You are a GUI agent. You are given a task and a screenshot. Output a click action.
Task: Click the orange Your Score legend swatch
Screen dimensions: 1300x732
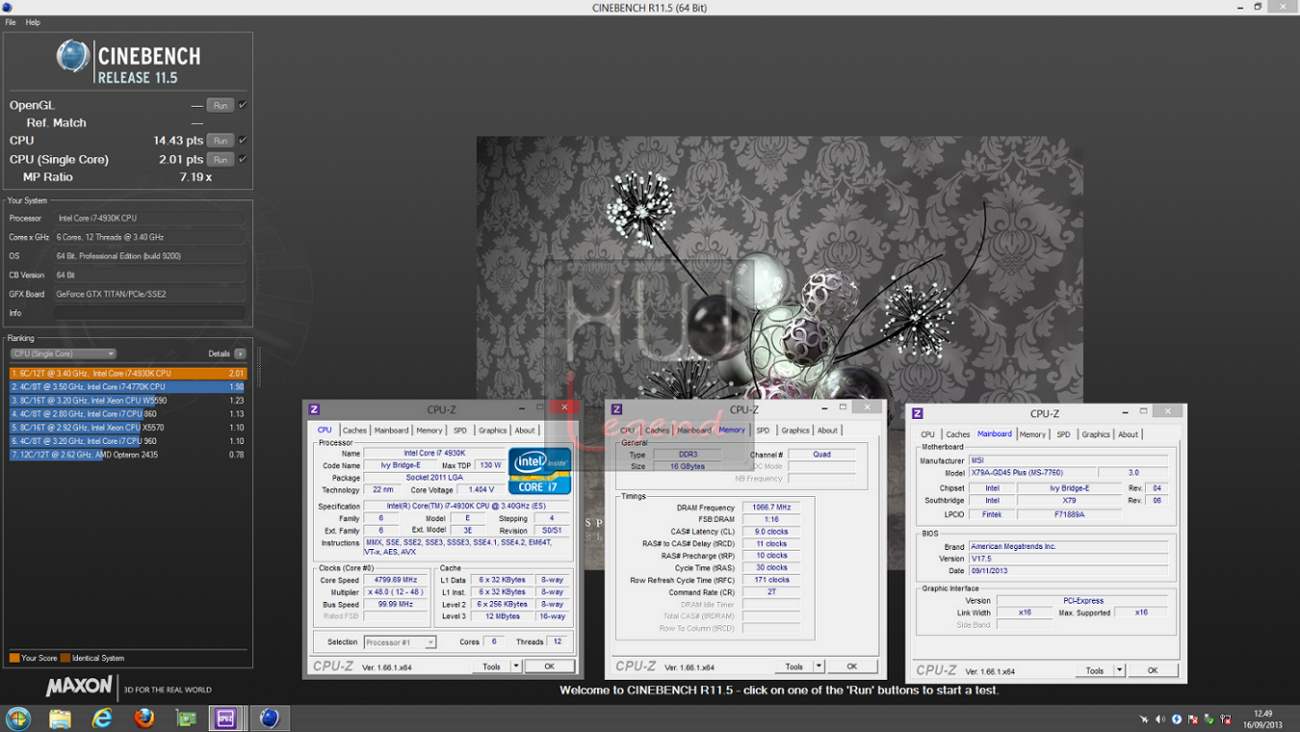coord(14,658)
